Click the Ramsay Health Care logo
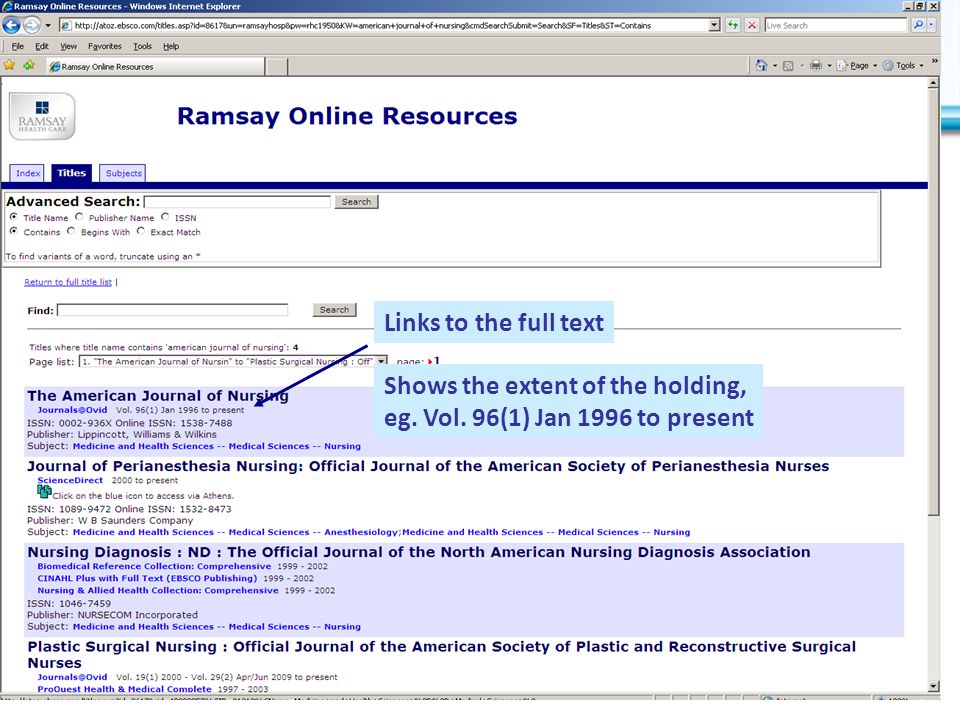 click(x=42, y=116)
